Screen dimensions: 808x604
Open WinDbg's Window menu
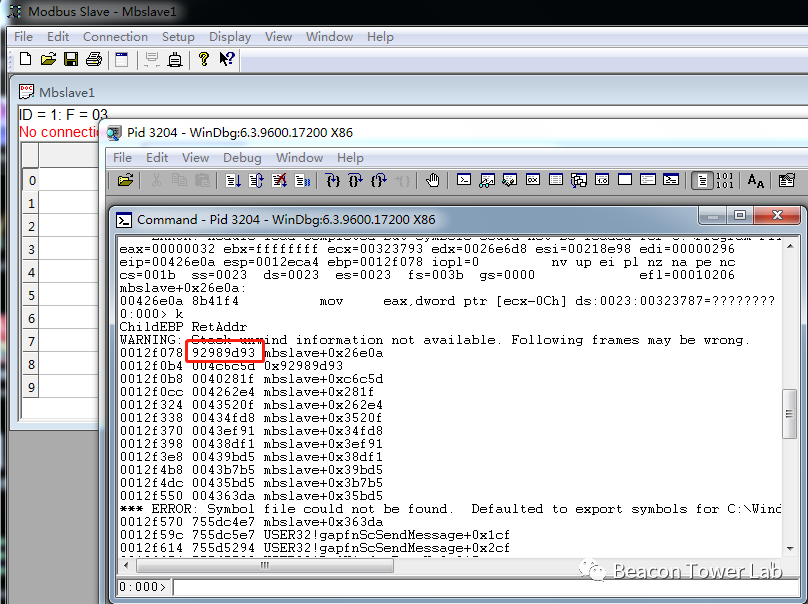pos(299,157)
